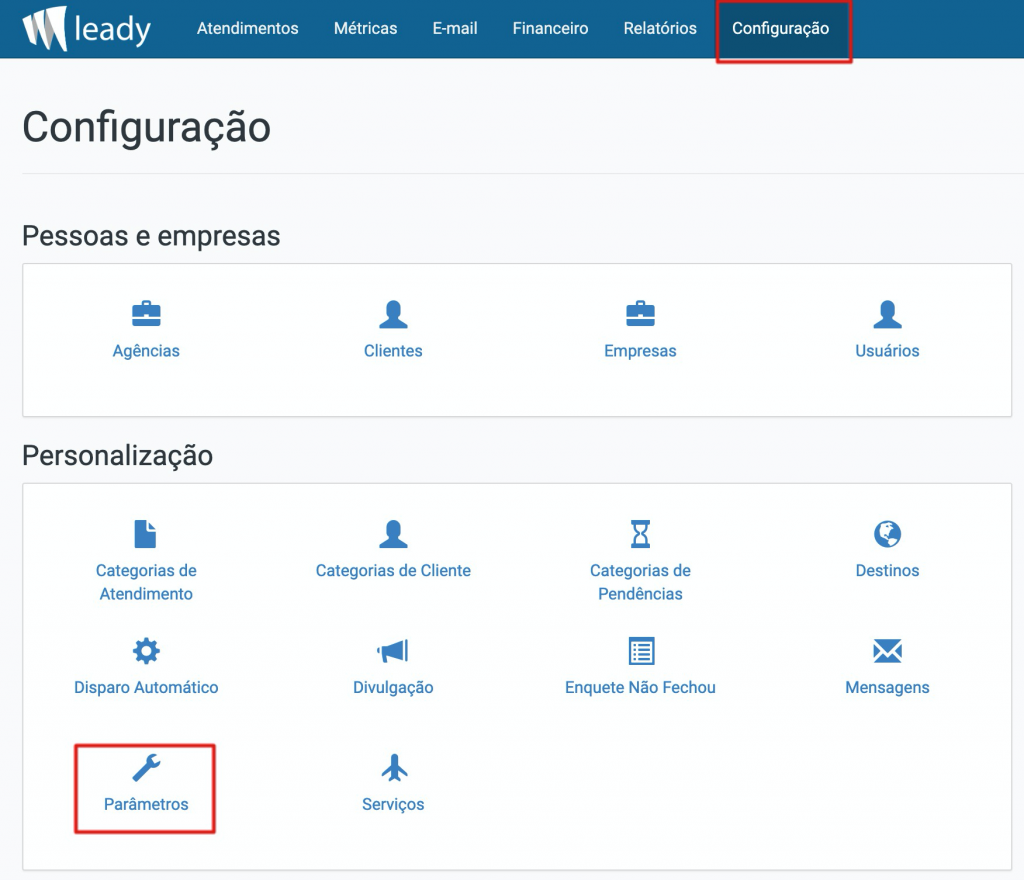Click the Serviços airplane icon
This screenshot has width=1024, height=880.
394,767
